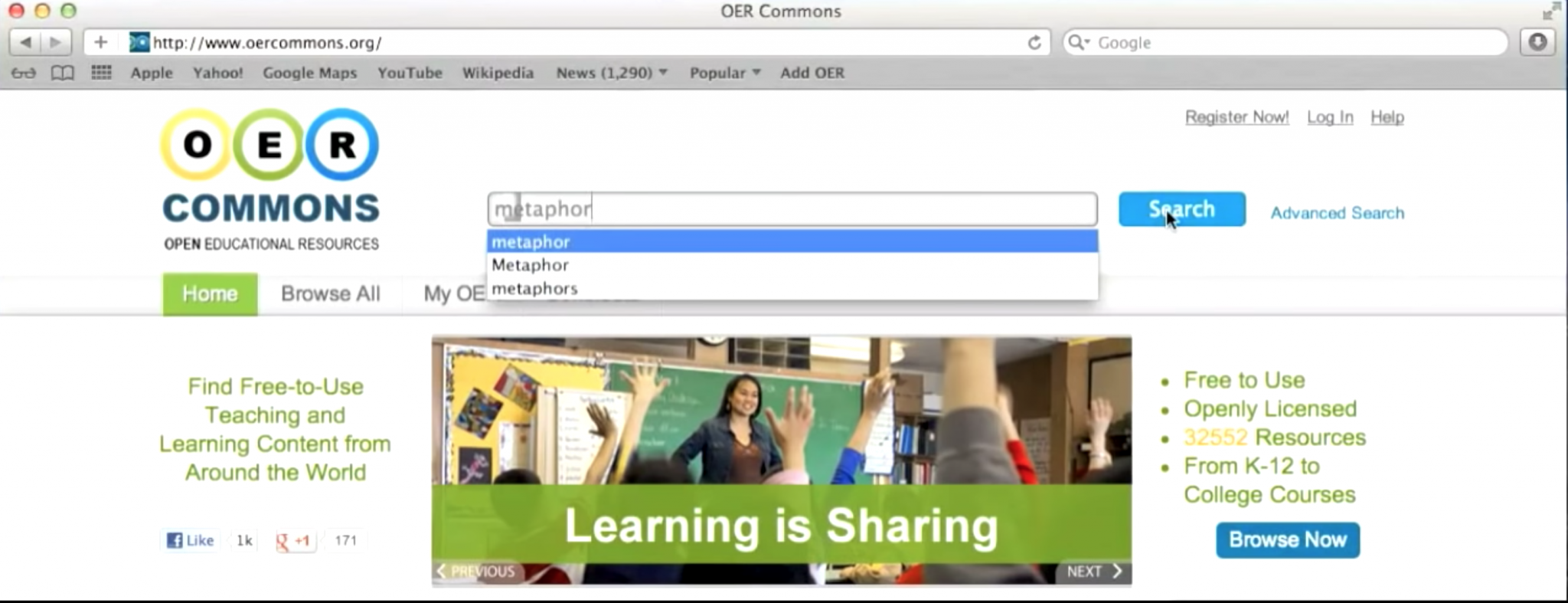Open Top Sites grid icon

click(101, 73)
